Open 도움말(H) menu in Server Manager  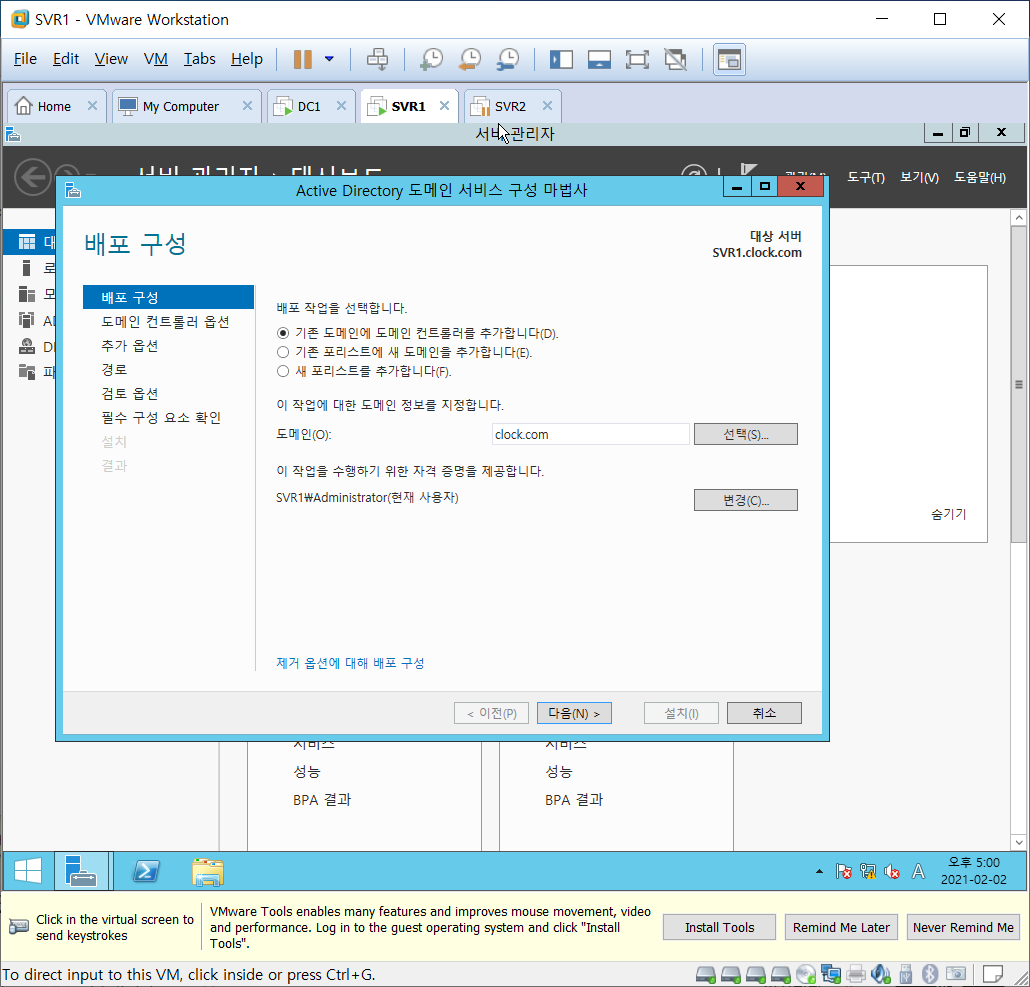(x=979, y=177)
